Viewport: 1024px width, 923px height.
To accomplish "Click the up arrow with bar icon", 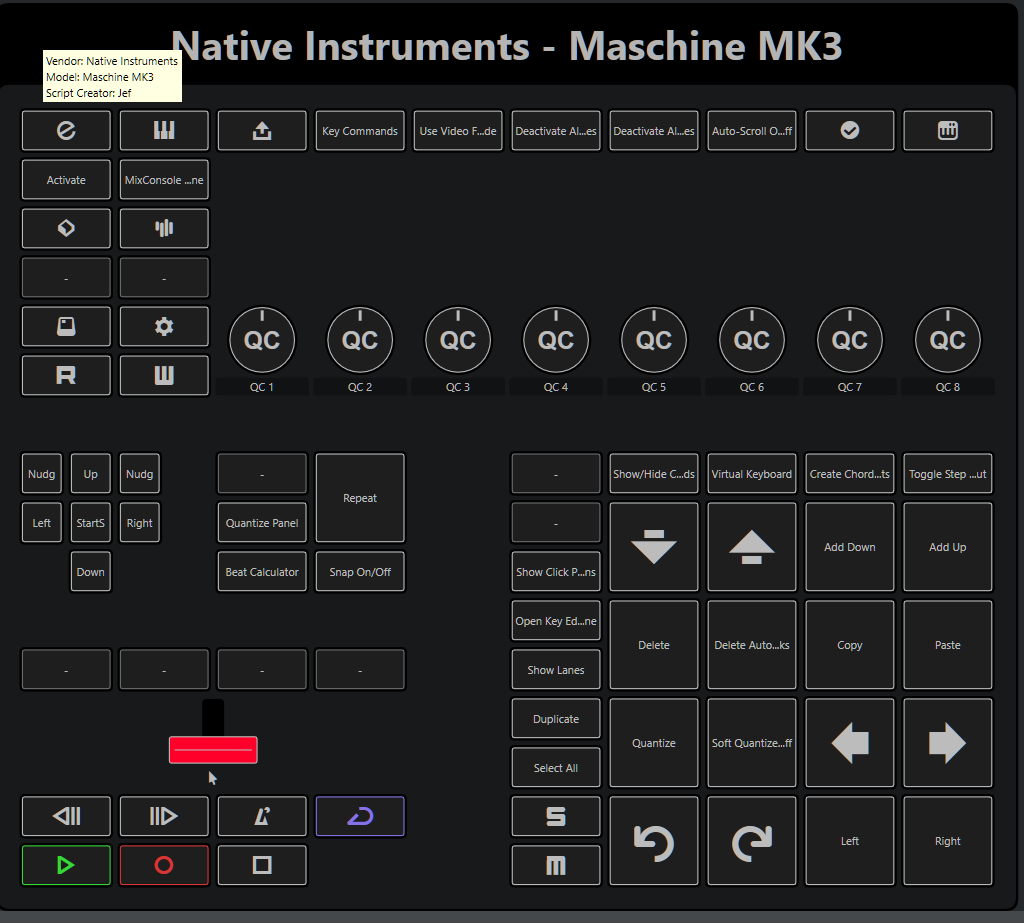I will click(x=752, y=547).
